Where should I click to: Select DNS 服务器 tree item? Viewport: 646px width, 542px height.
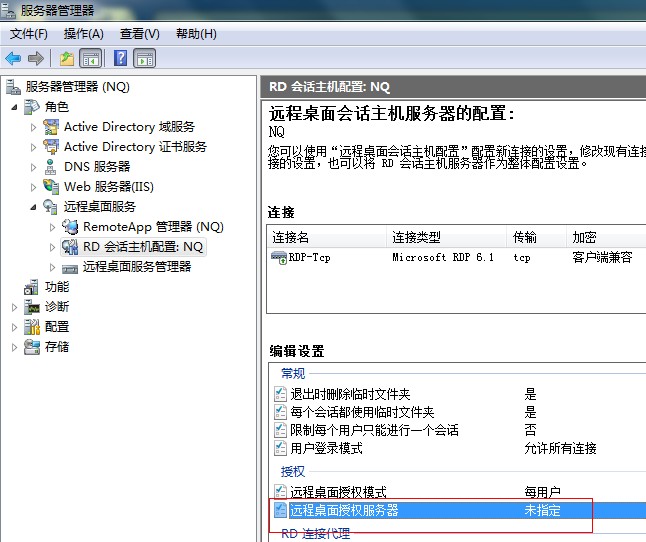(x=97, y=167)
